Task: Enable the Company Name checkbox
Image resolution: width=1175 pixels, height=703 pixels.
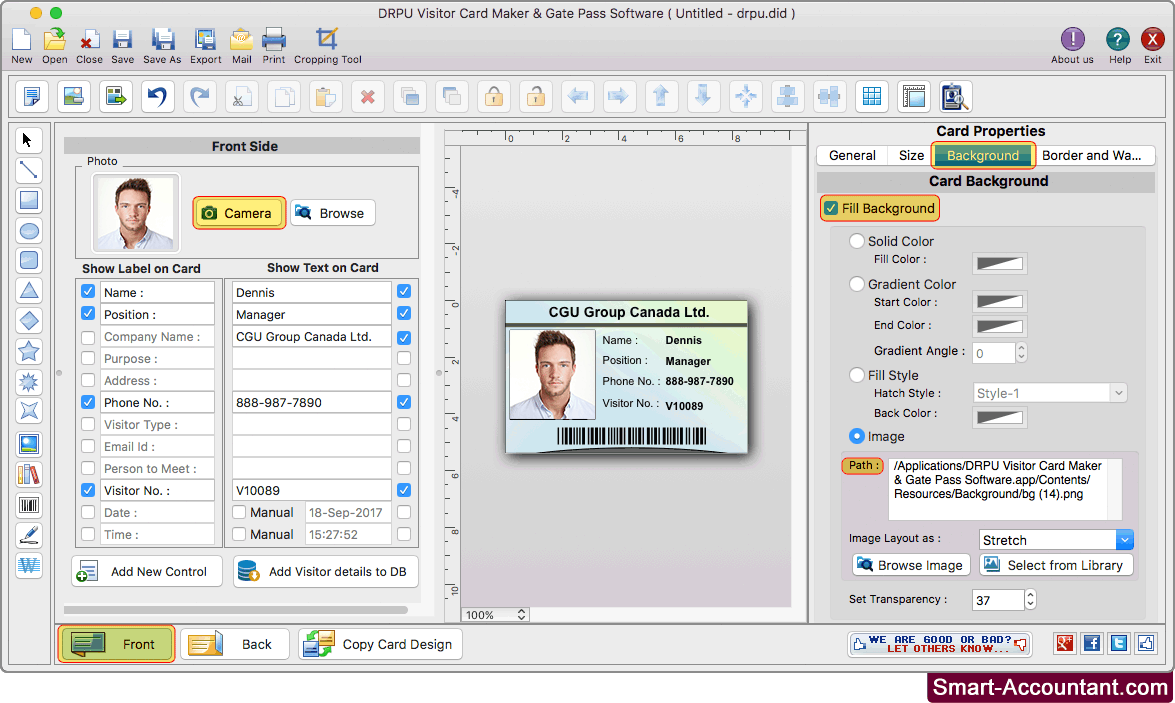Action: (x=88, y=336)
